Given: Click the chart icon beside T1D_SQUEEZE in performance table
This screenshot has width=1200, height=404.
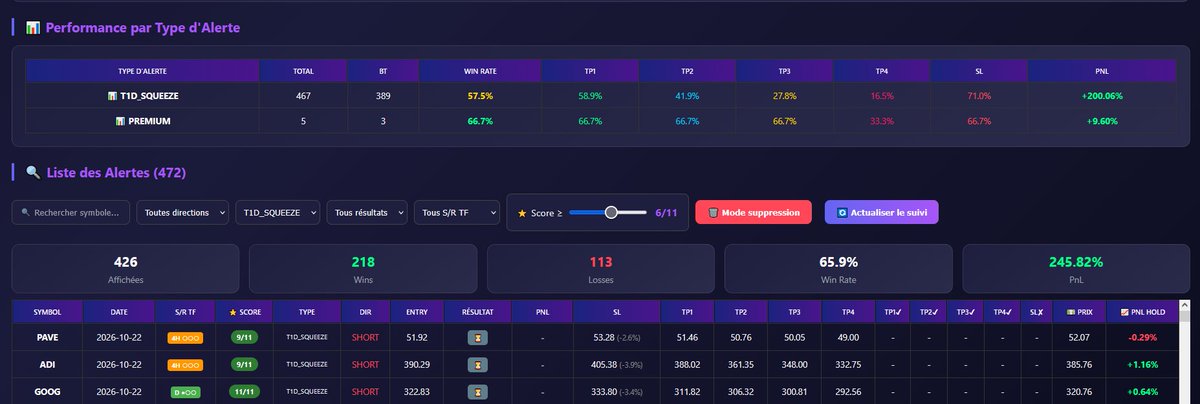Looking at the screenshot, I should (112, 96).
